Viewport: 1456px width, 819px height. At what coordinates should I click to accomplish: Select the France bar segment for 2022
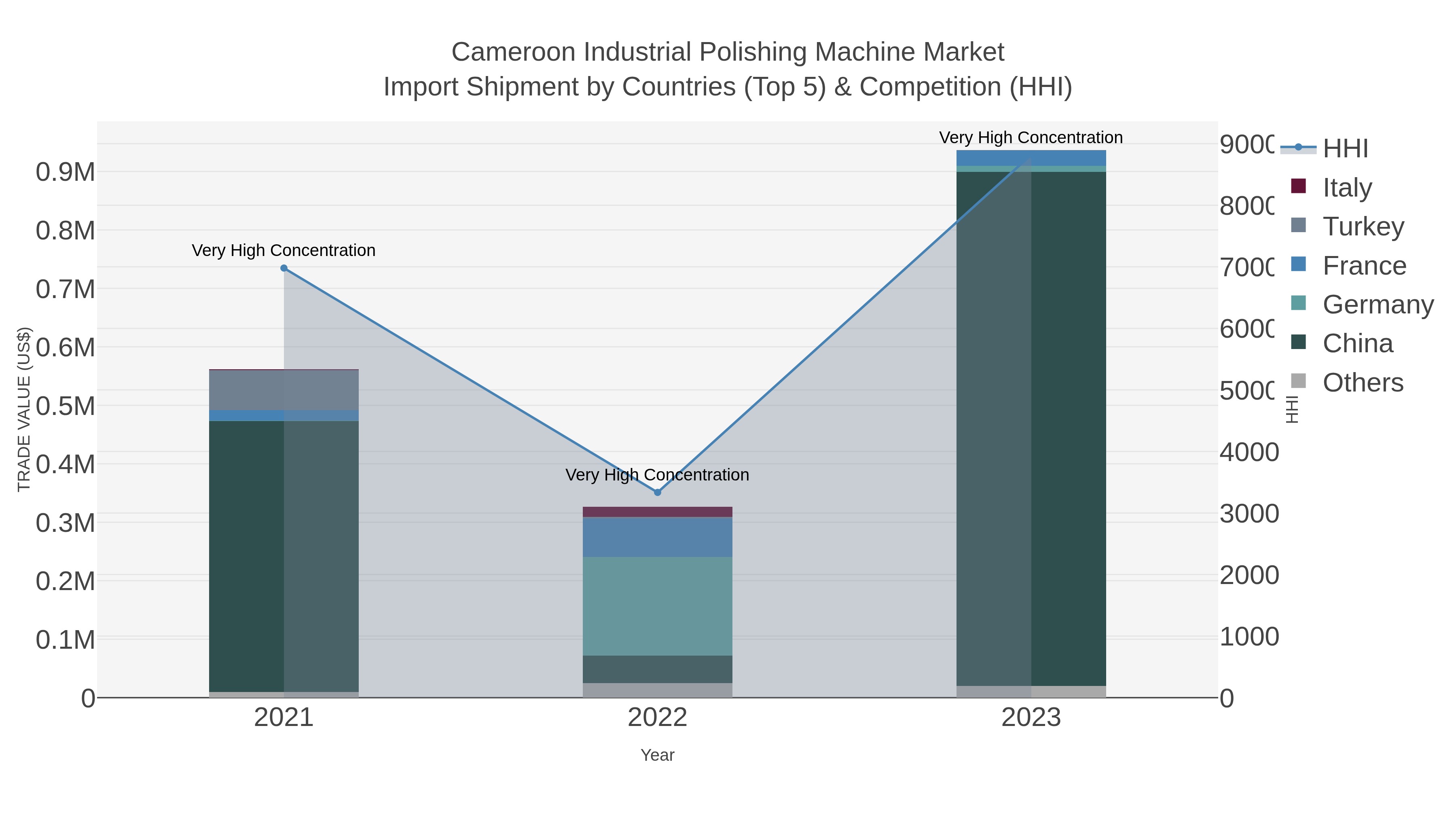(657, 537)
